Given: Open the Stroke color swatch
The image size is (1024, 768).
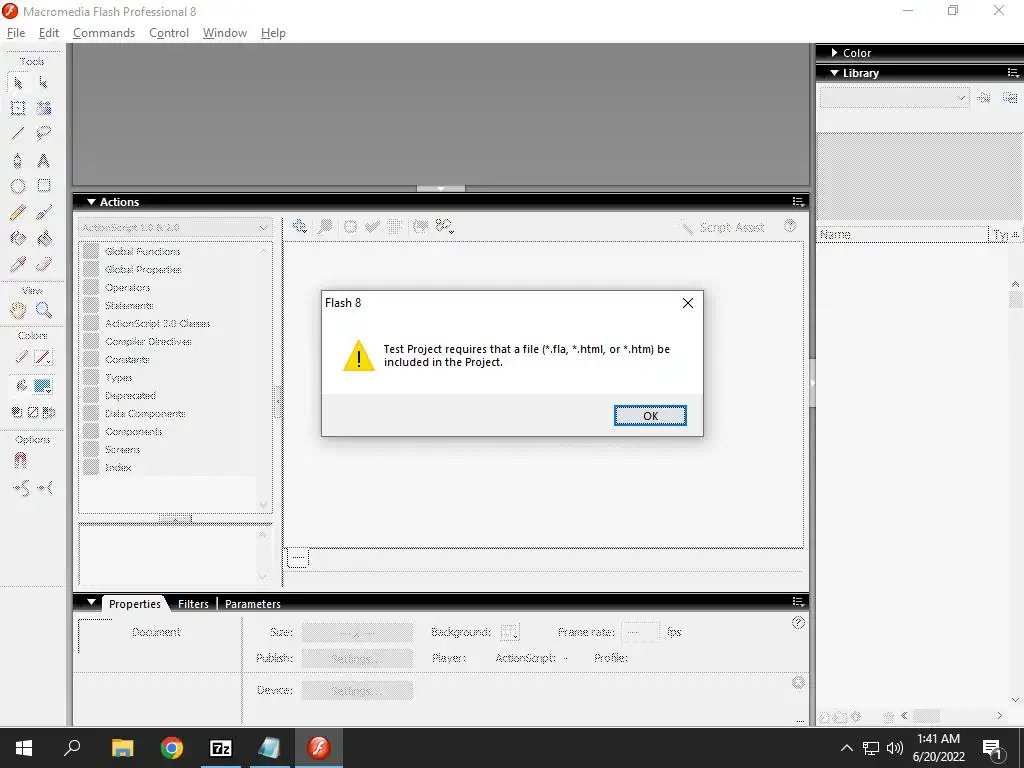Looking at the screenshot, I should pyautogui.click(x=43, y=357).
